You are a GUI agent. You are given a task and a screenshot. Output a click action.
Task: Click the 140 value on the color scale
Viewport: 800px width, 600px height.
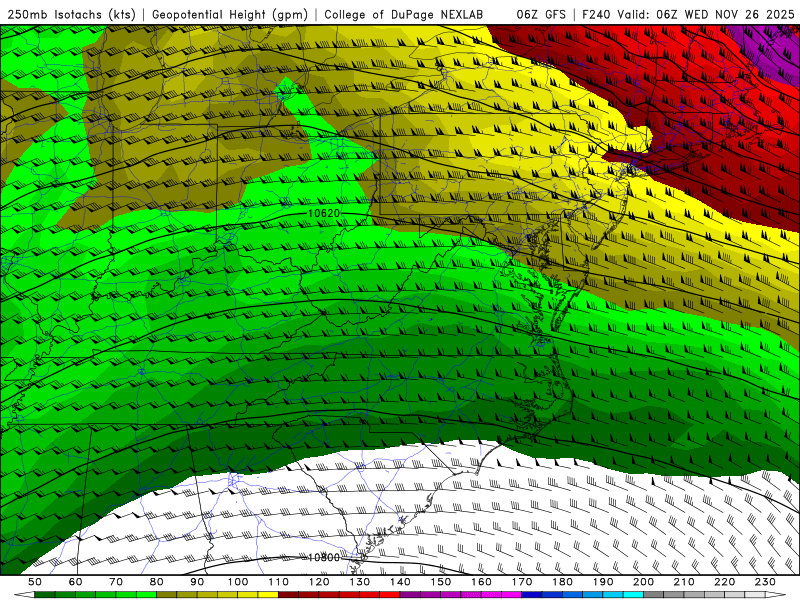(x=400, y=582)
